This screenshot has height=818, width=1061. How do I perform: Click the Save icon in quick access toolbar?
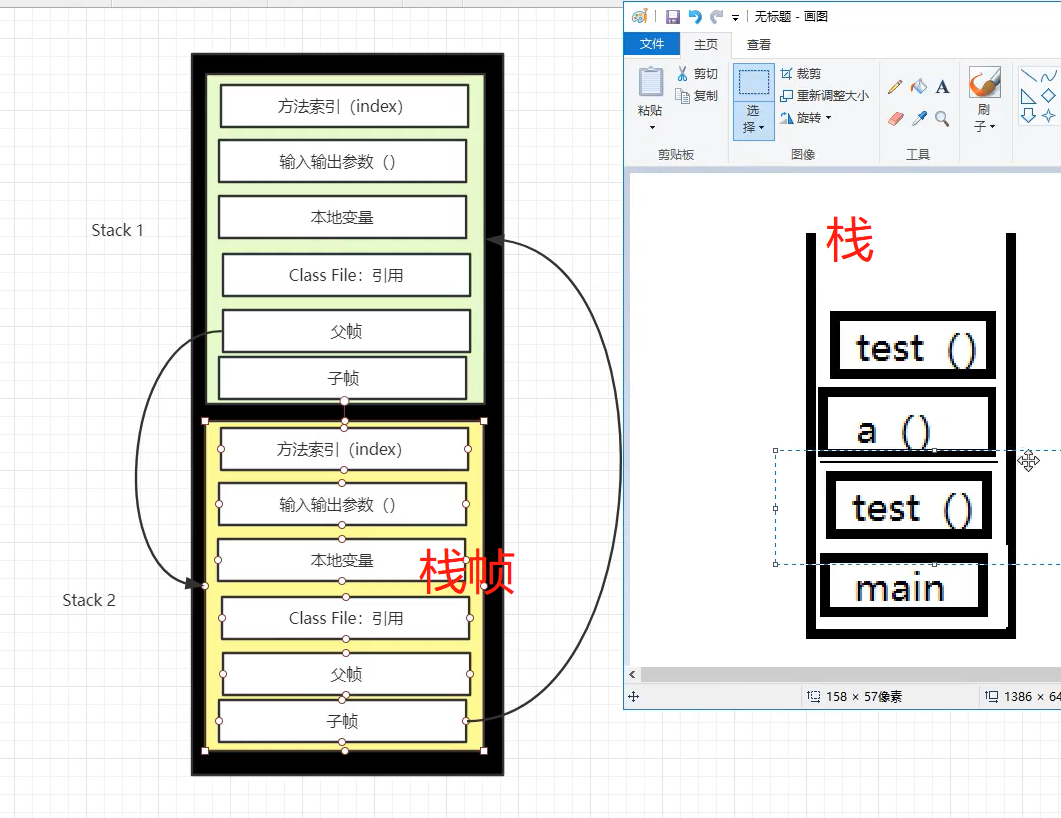[x=673, y=17]
